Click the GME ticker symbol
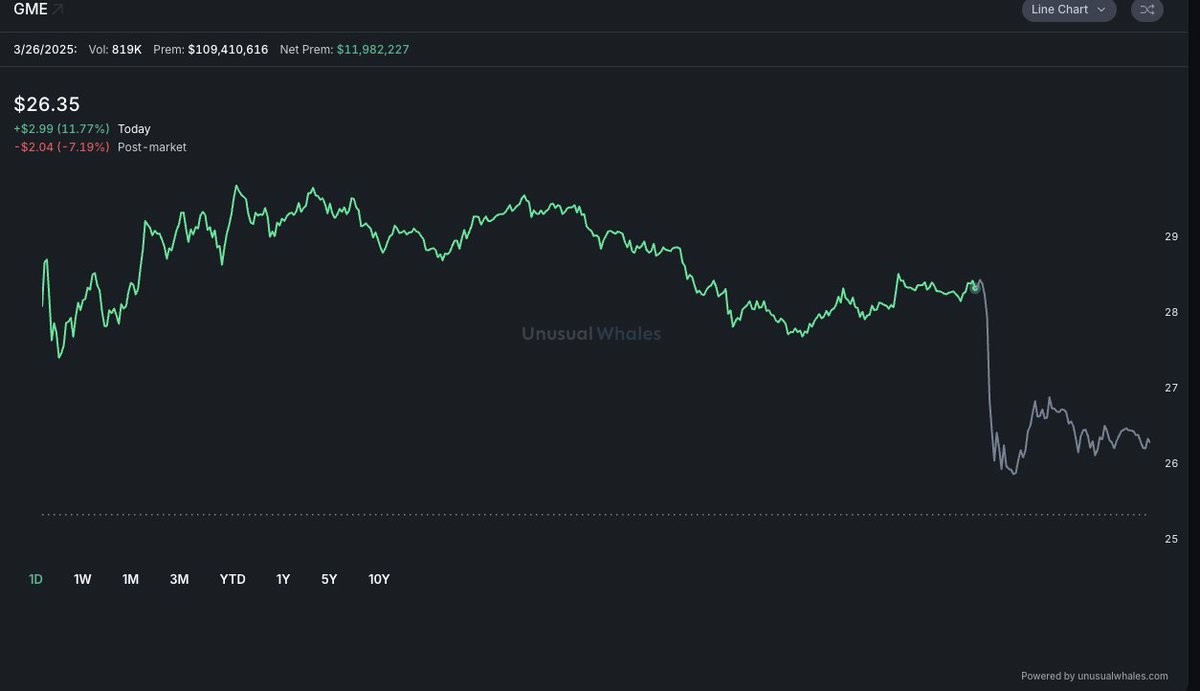The width and height of the screenshot is (1200, 691). (30, 10)
